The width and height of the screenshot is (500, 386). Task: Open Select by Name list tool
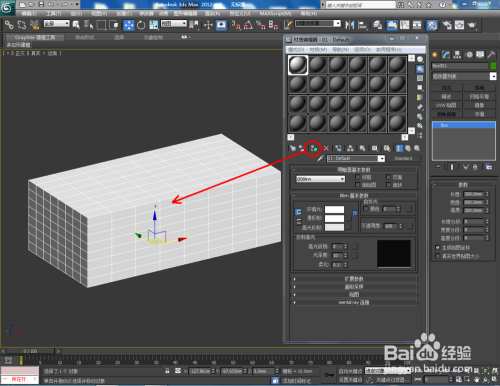click(x=88, y=25)
